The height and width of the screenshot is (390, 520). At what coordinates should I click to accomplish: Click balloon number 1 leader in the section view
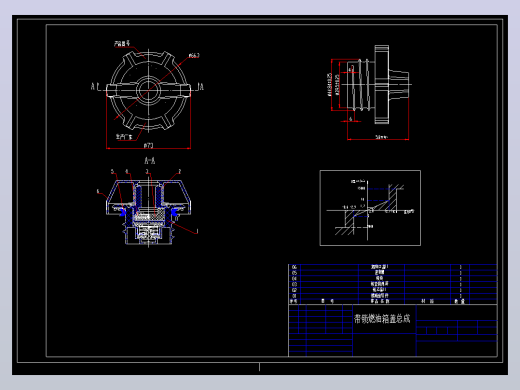[x=197, y=231]
